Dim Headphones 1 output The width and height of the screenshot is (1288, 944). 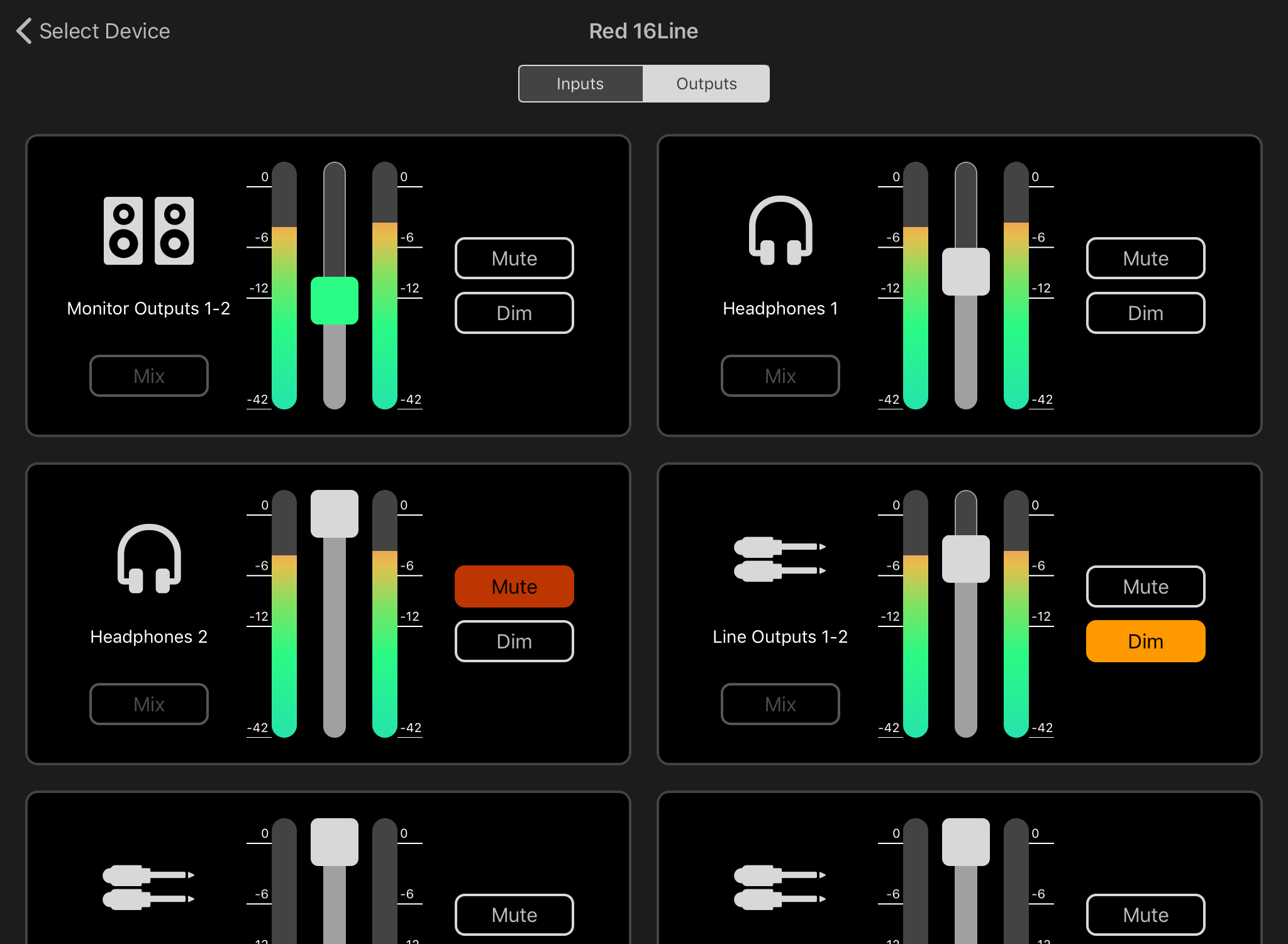(x=1146, y=313)
